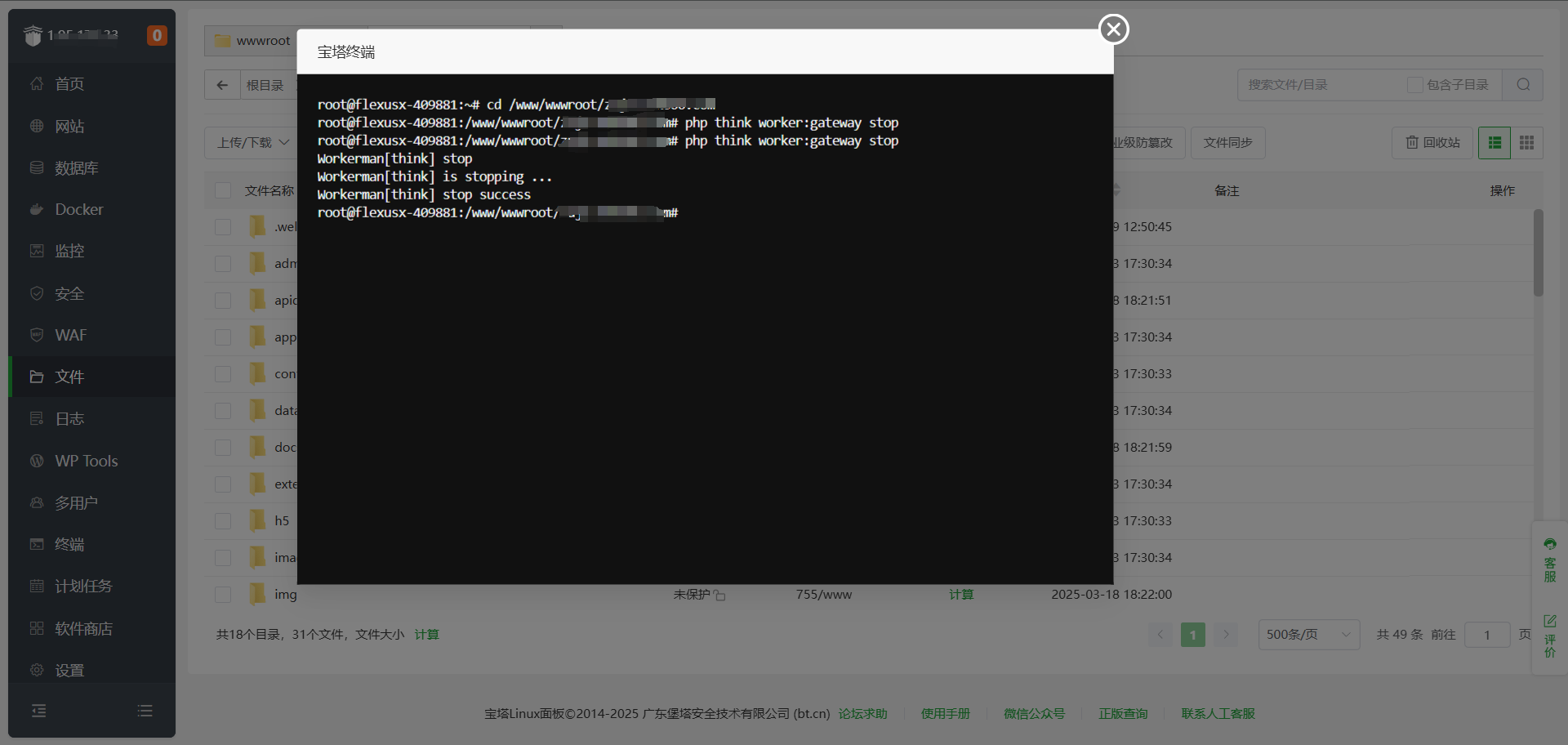The height and width of the screenshot is (745, 1568).
Task: Open the 500条/页 page size dropdown
Action: tap(1308, 635)
